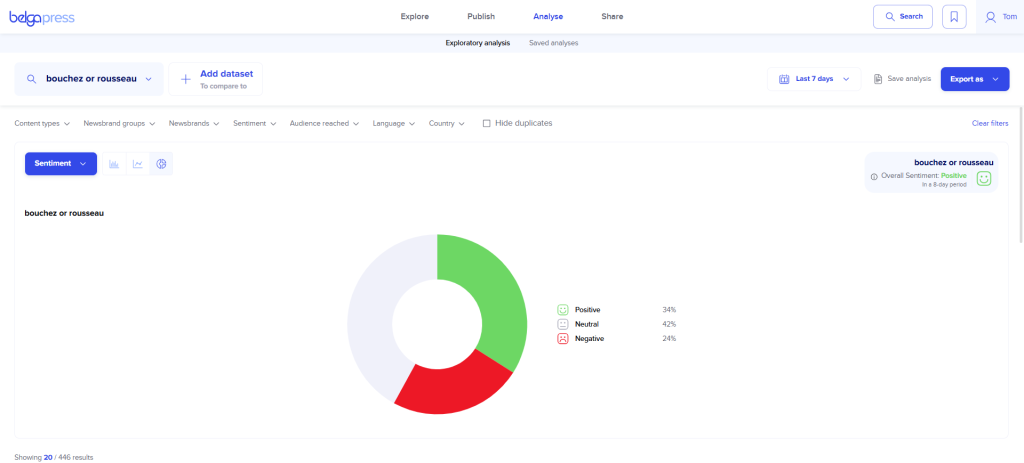Viewport: 1024px width, 463px height.
Task: Enable the Hide duplicates checkbox
Action: [487, 123]
